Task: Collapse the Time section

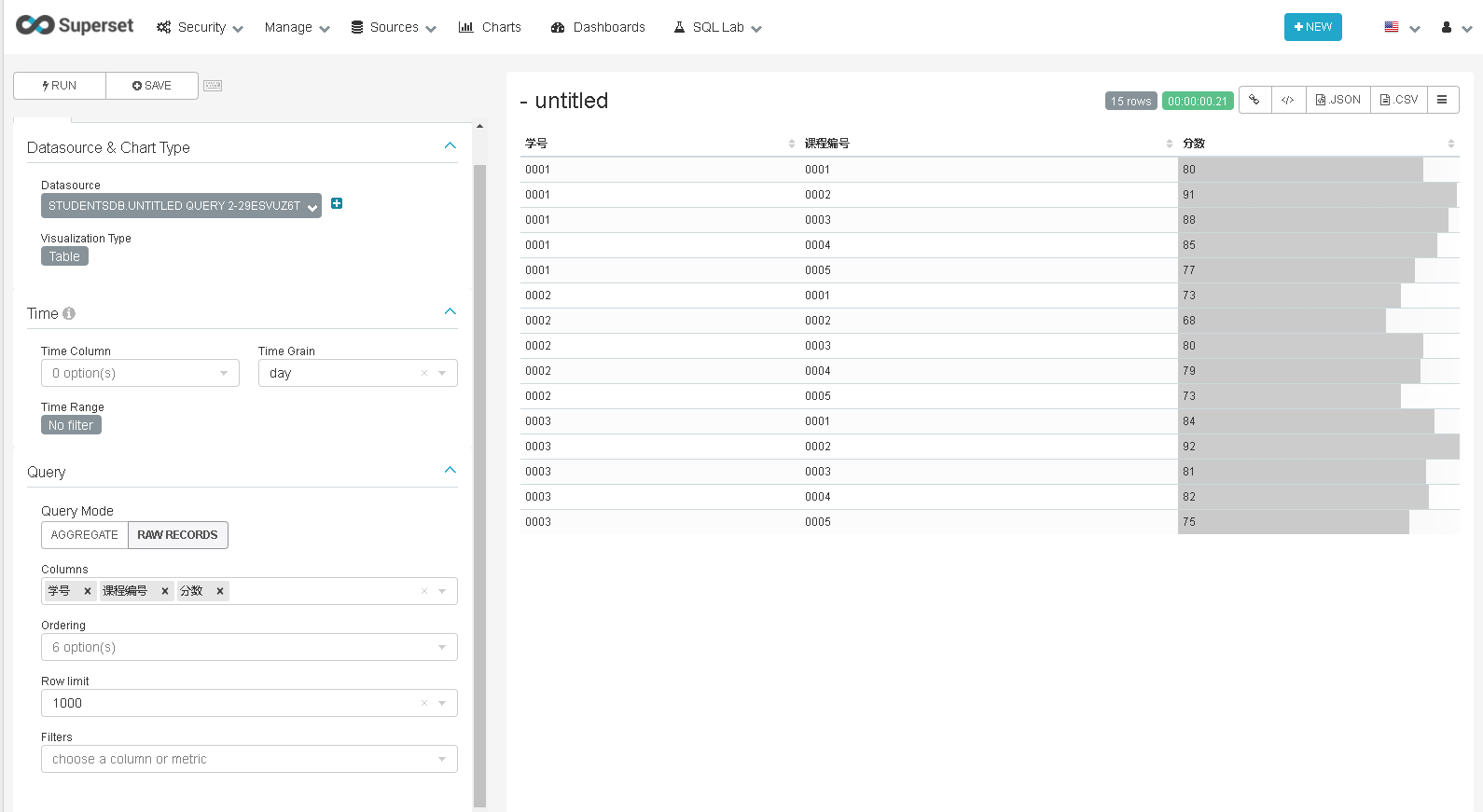Action: 450,311
